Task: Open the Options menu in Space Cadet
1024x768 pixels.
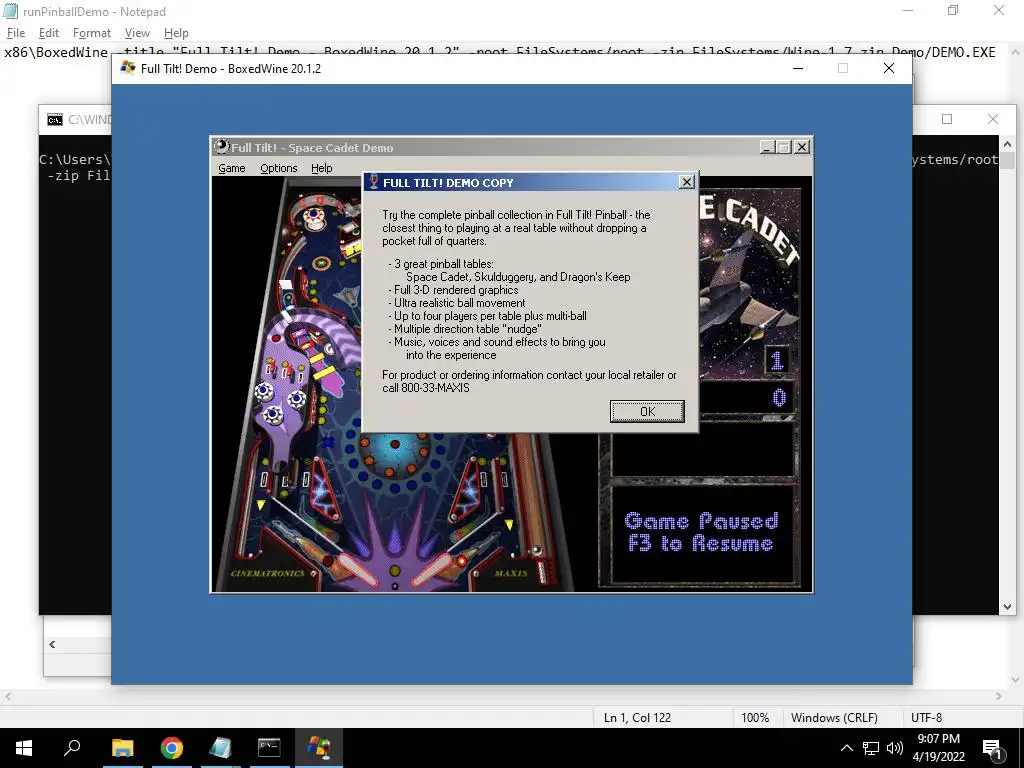Action: pyautogui.click(x=279, y=168)
